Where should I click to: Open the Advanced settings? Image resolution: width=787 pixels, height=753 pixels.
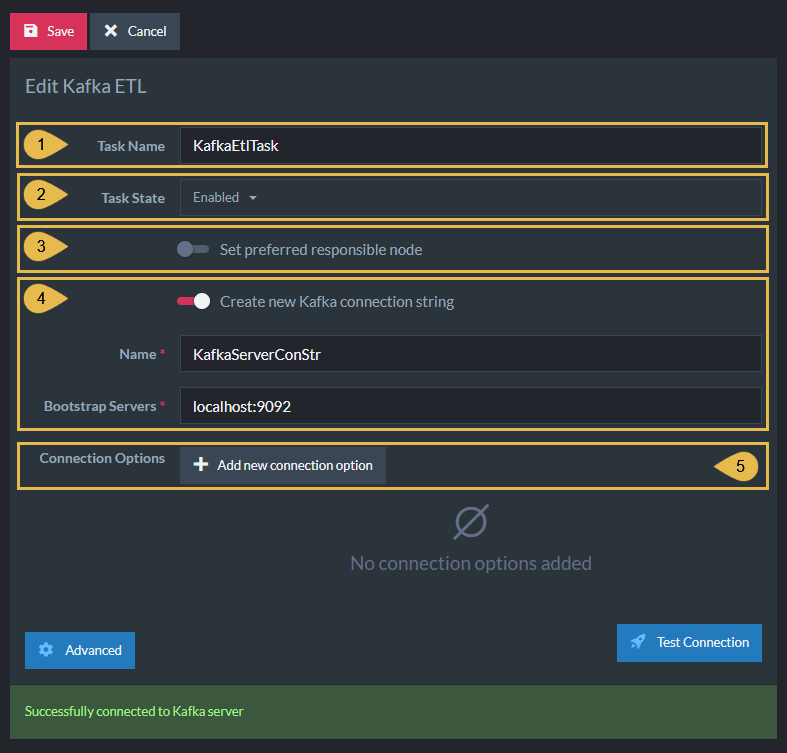80,650
